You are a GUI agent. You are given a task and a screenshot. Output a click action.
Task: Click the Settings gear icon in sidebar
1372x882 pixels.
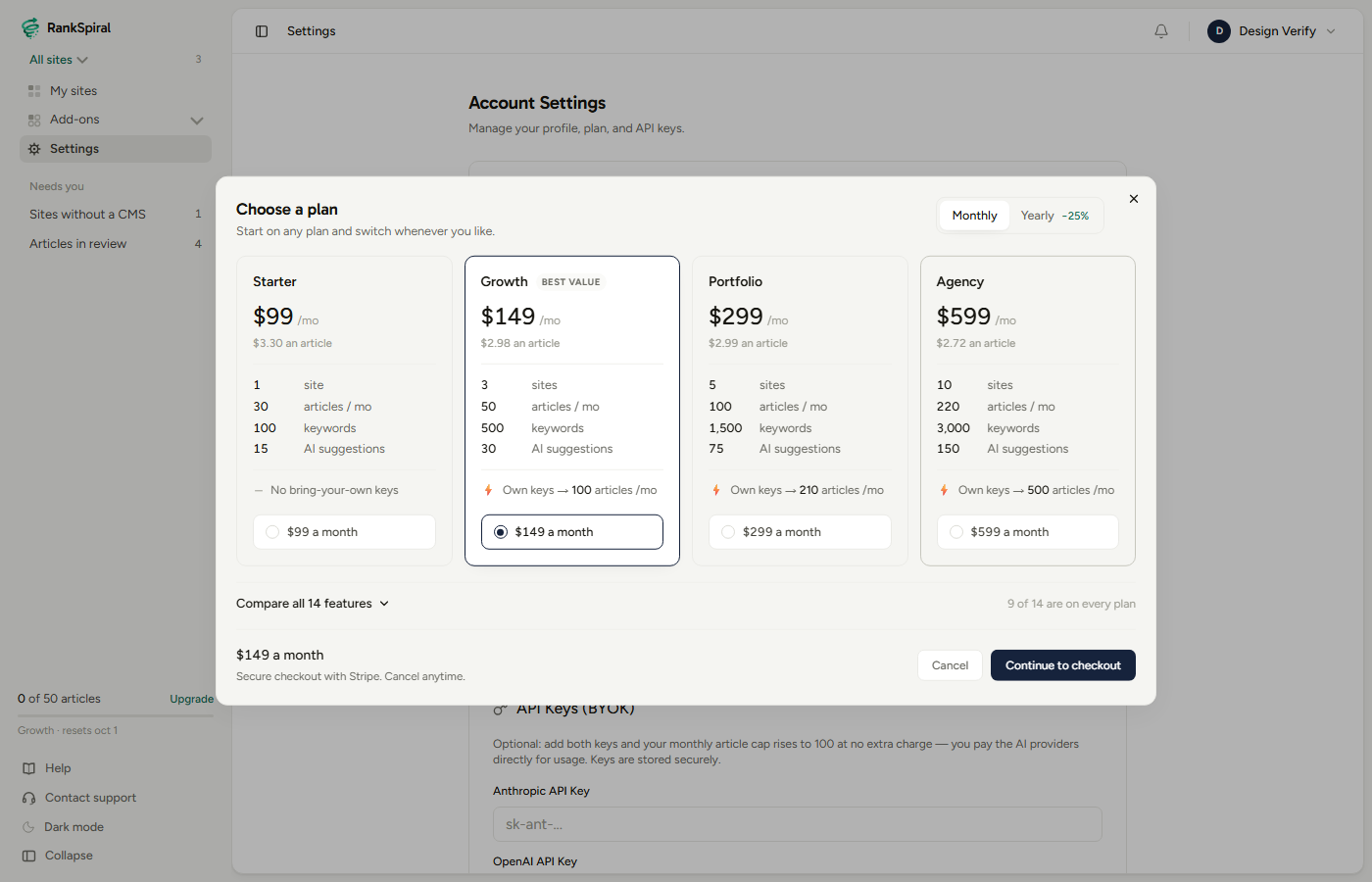click(34, 149)
